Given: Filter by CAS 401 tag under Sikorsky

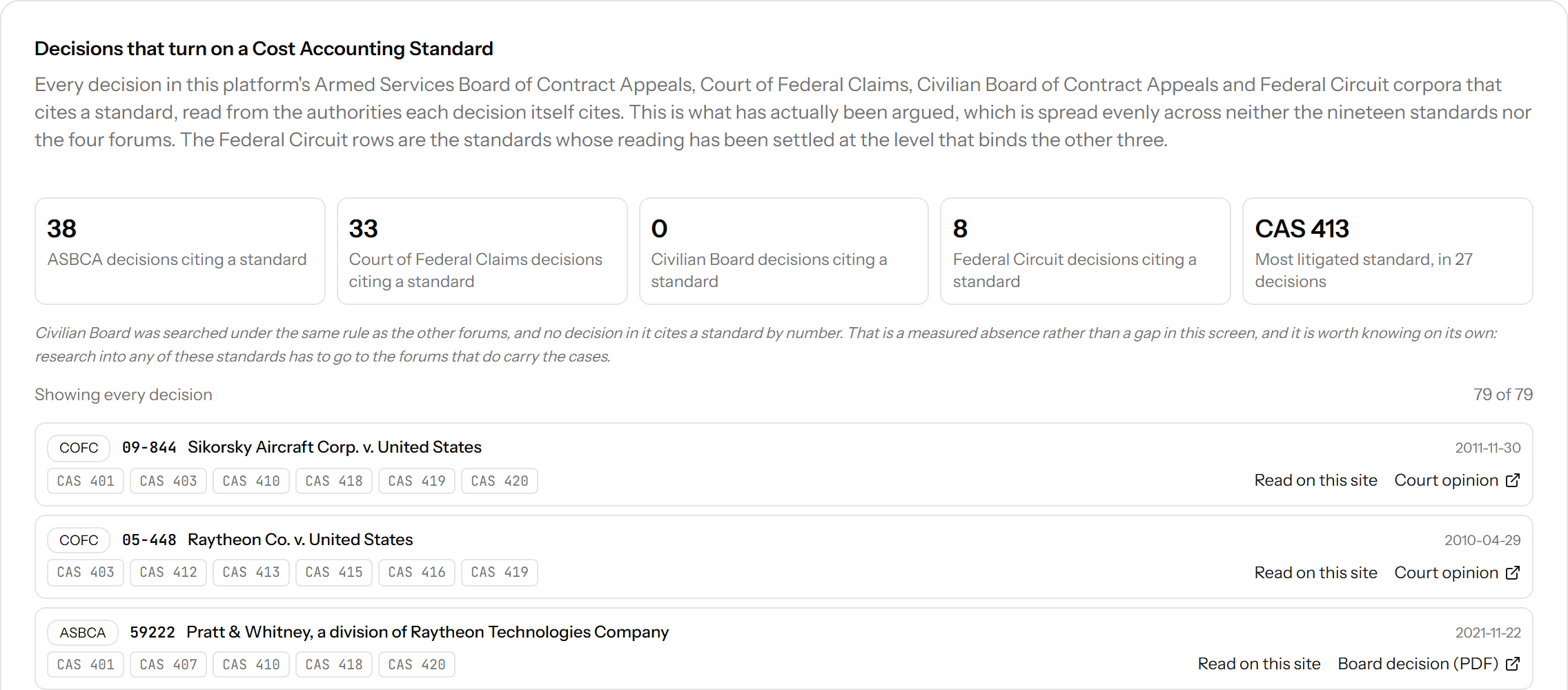Looking at the screenshot, I should pos(86,481).
